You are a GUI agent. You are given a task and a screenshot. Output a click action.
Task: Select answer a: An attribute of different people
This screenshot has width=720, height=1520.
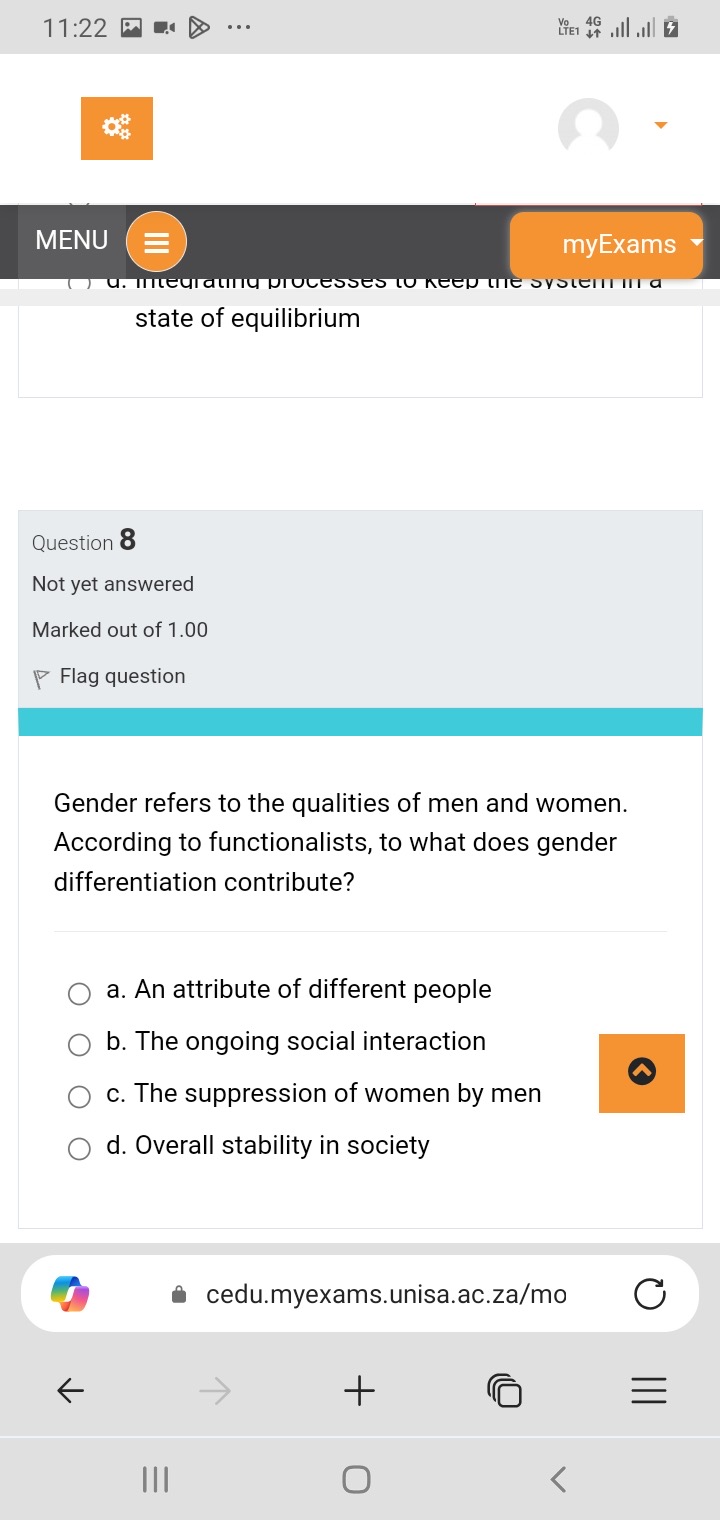79,993
